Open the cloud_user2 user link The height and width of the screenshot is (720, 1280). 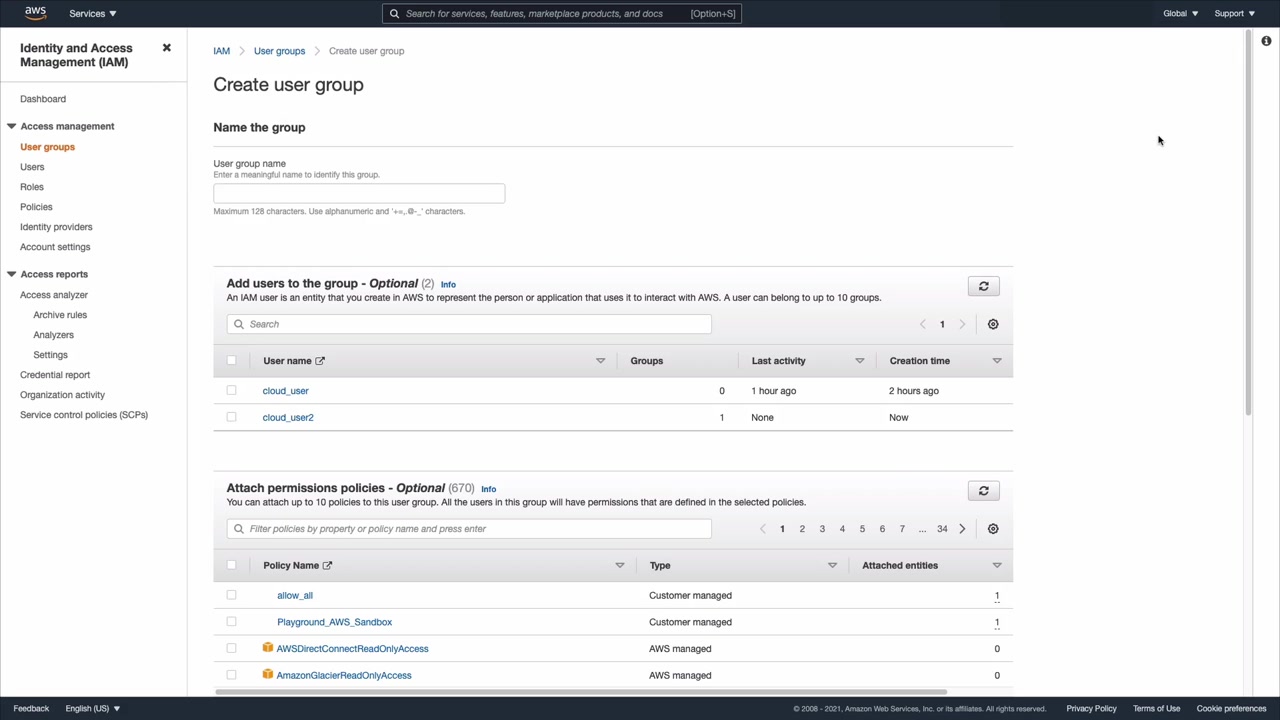point(288,417)
